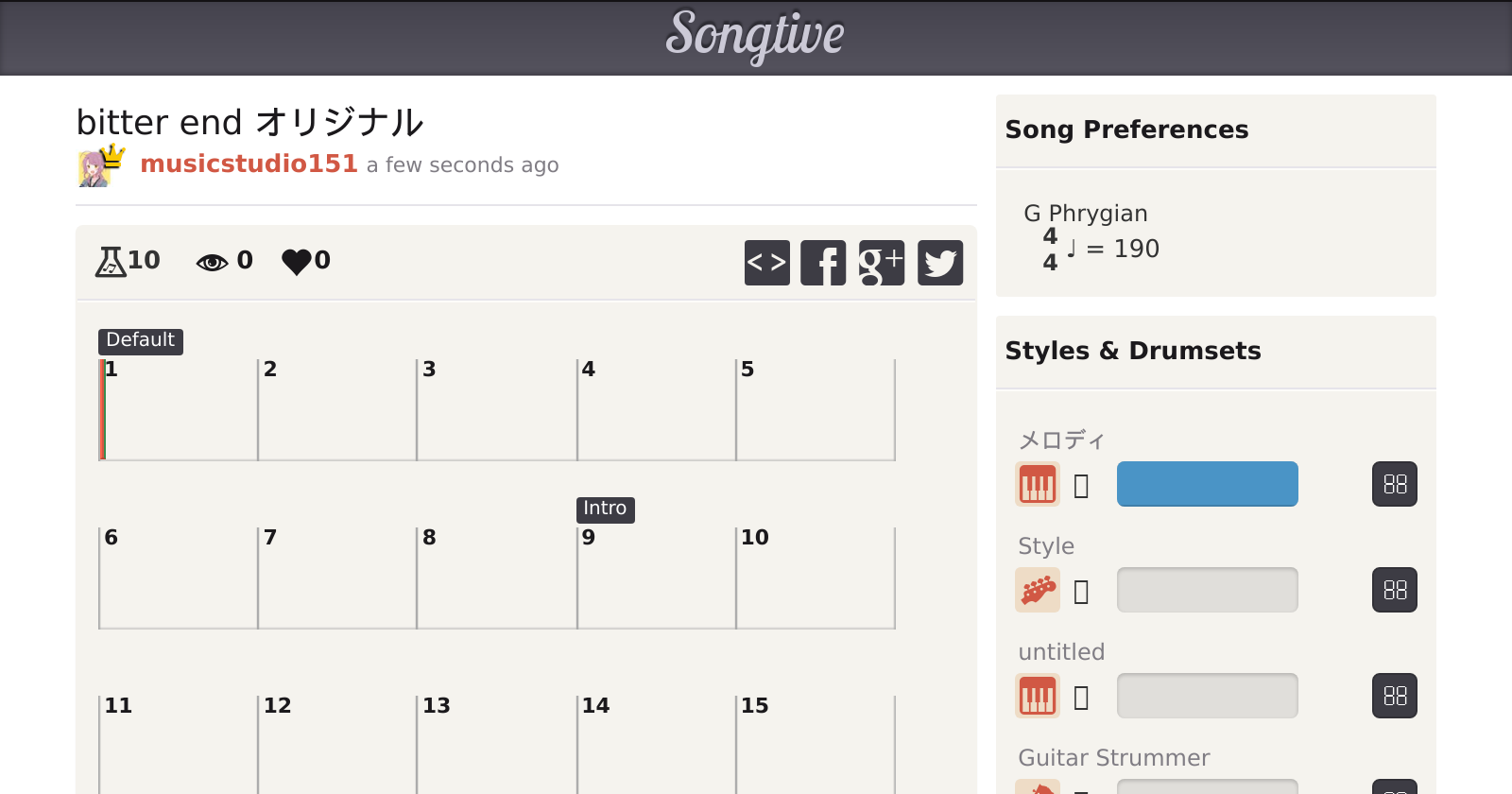Toggle the small box beside メロディ piano icon

click(1082, 486)
